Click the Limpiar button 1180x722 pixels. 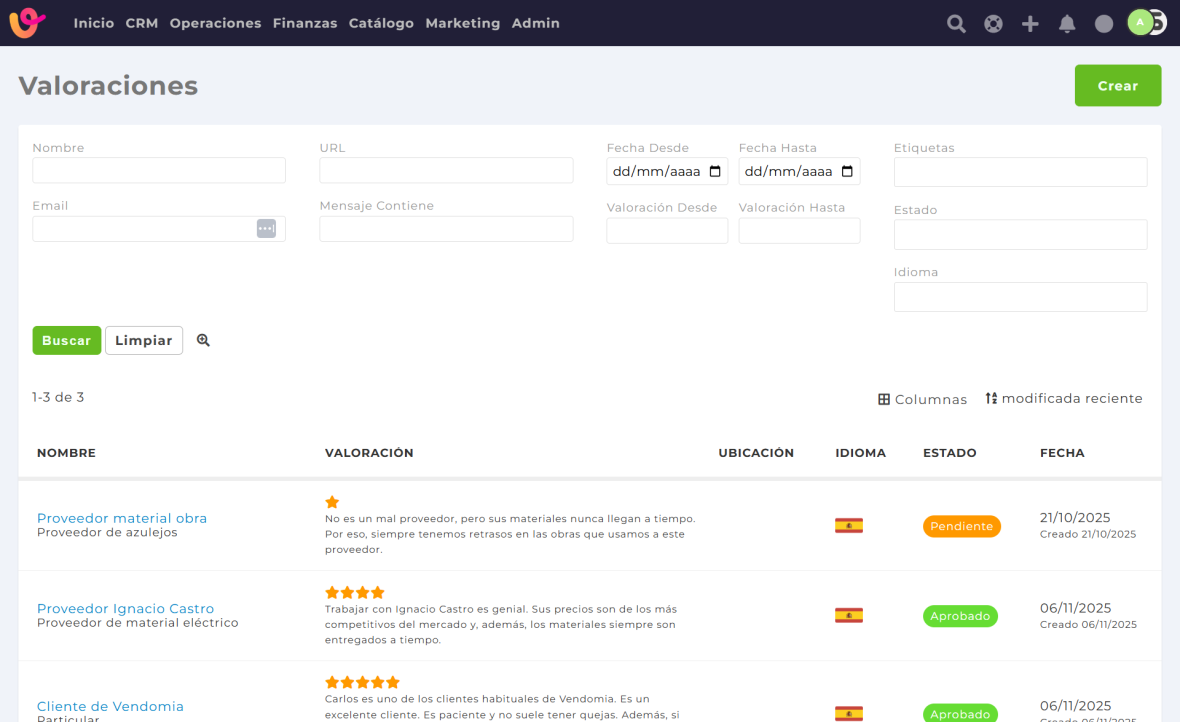[144, 341]
